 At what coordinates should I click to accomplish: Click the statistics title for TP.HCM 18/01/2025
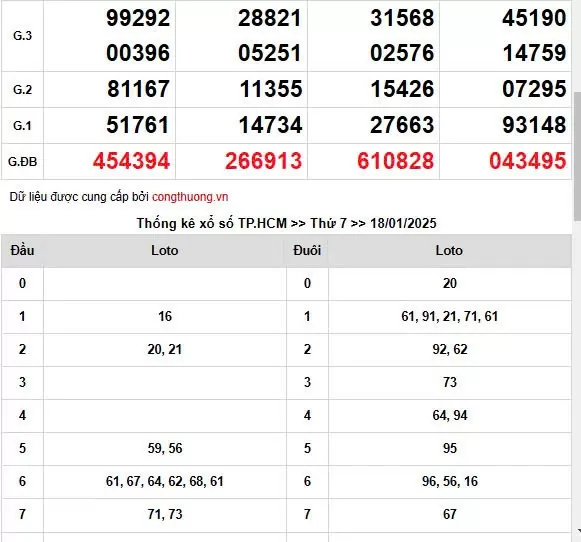tap(286, 223)
